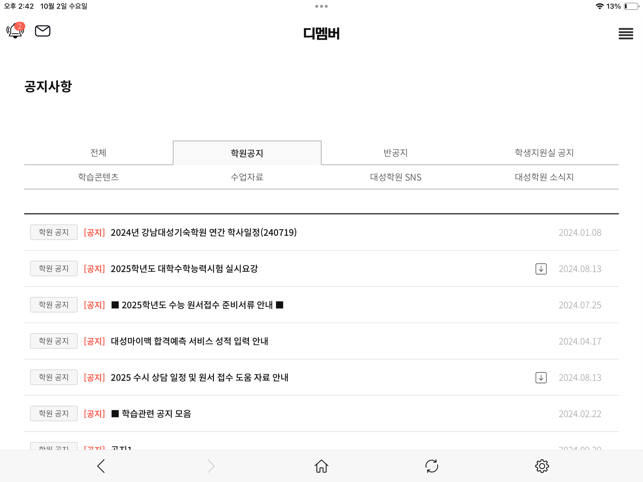Open the notification bell with red badge

click(15, 30)
